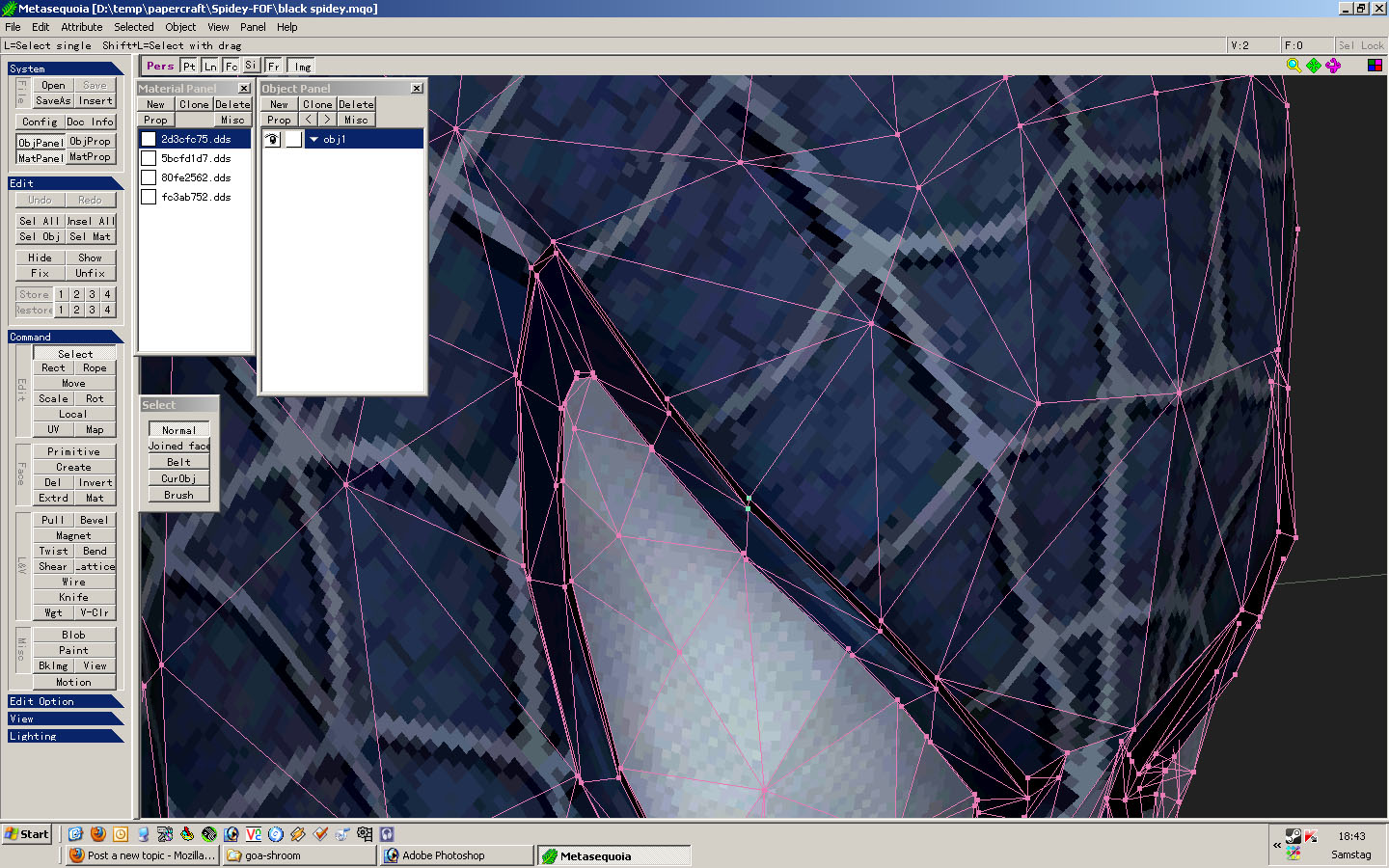The width and height of the screenshot is (1389, 868).
Task: Toggle the Fc face display button
Action: [231, 66]
